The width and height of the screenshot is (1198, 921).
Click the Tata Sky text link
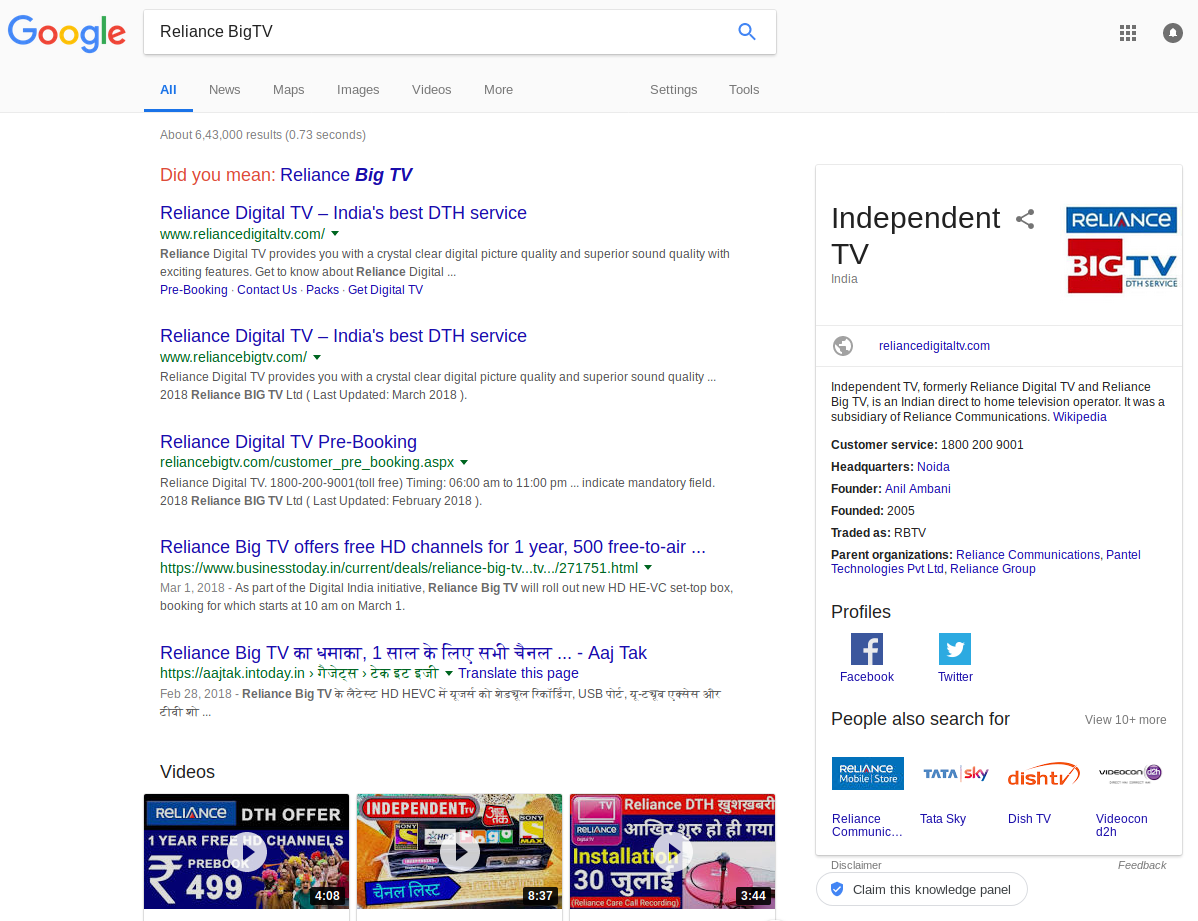943,819
